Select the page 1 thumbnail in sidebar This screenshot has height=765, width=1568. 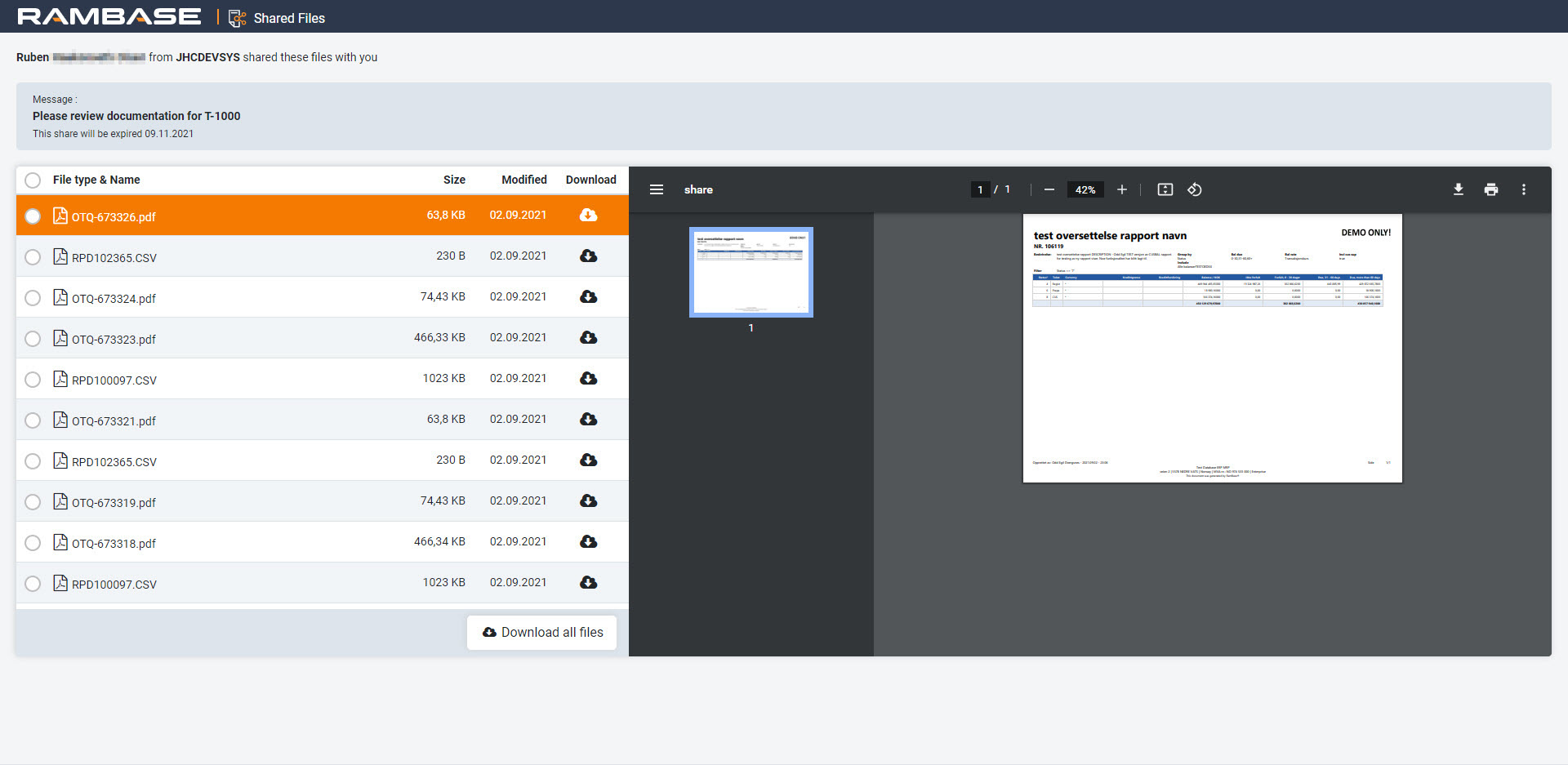tap(751, 272)
